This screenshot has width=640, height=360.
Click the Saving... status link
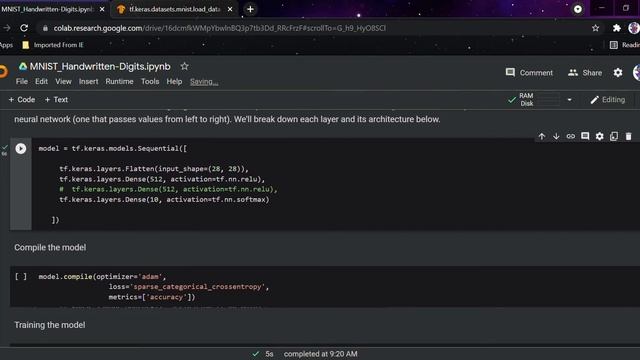point(204,82)
